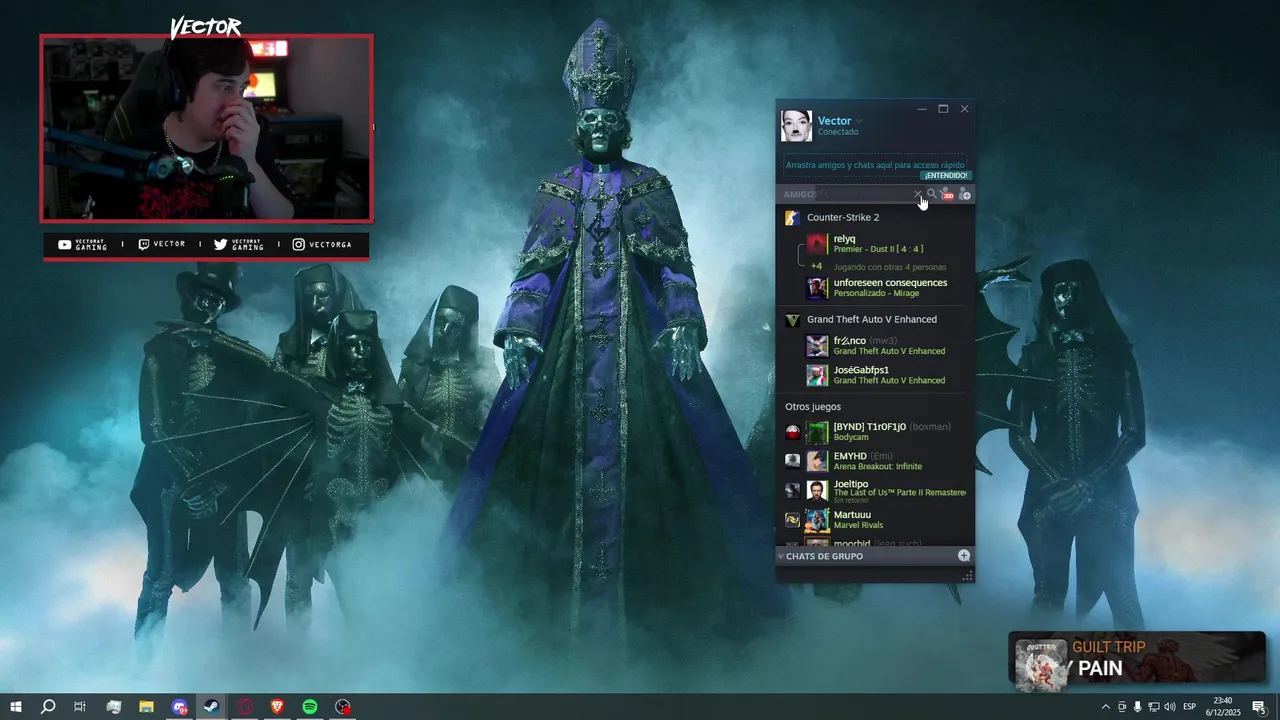Grab the friends window resize grip
The image size is (1280, 720).
point(967,577)
